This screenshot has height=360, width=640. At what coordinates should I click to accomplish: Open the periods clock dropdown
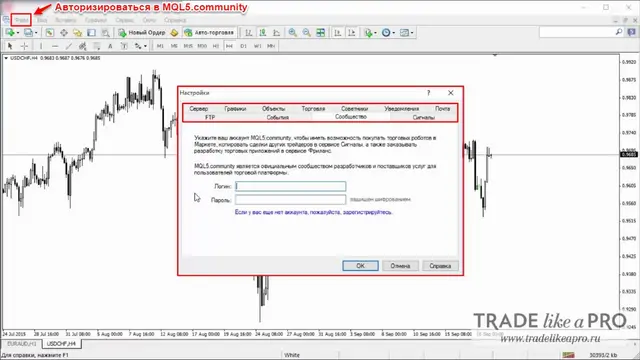tap(388, 33)
